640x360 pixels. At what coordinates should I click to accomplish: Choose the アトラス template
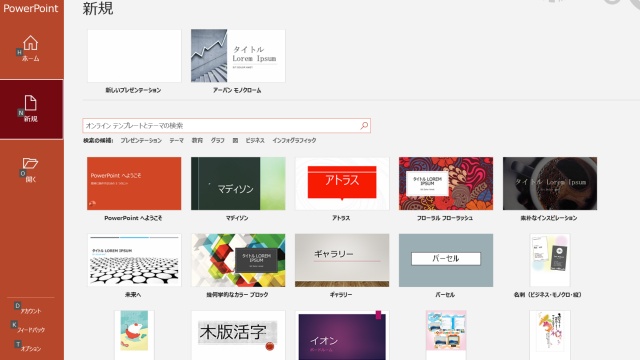(x=342, y=184)
